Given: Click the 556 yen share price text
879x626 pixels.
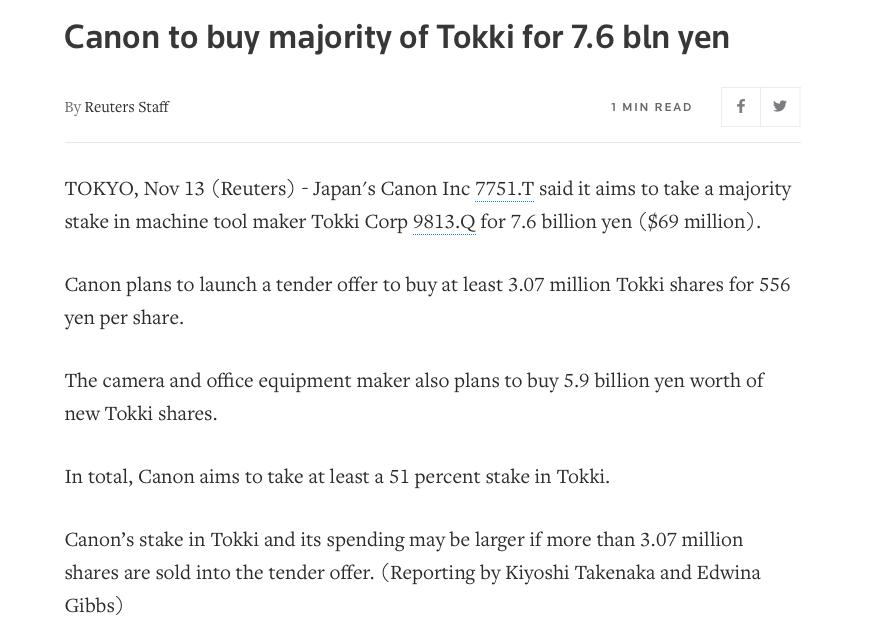Looking at the screenshot, I should click(774, 285).
